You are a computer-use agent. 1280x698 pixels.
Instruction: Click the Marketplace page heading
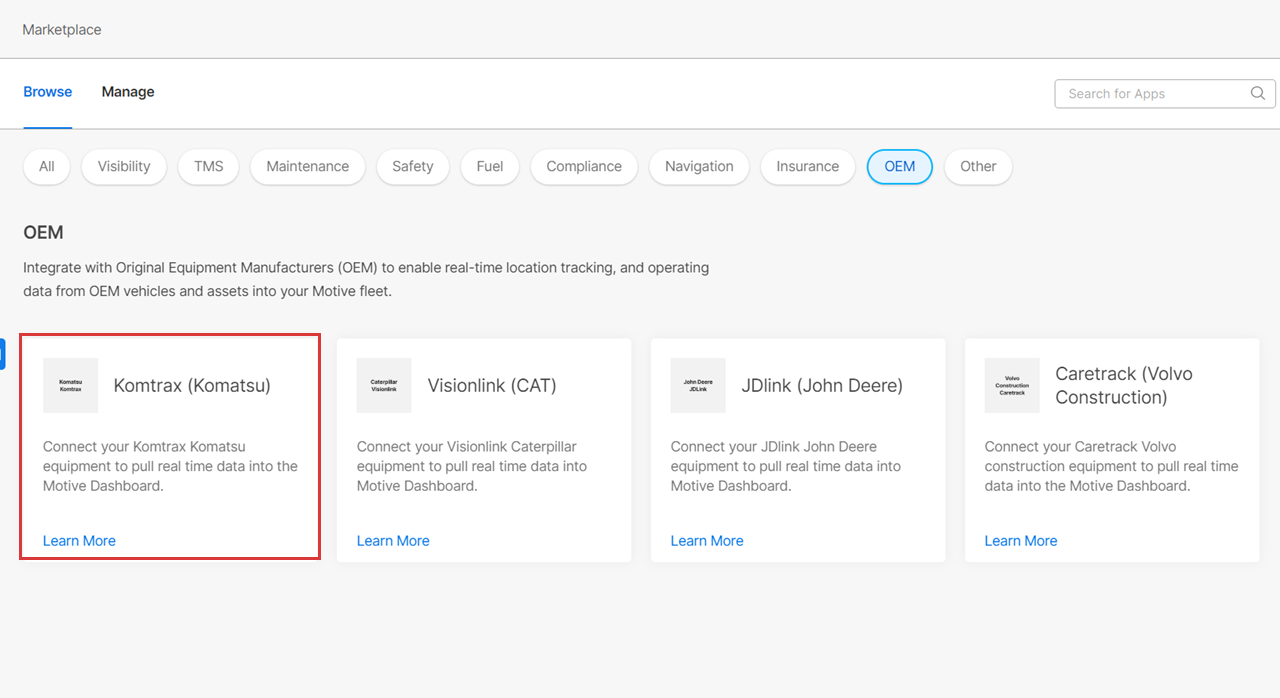[62, 30]
